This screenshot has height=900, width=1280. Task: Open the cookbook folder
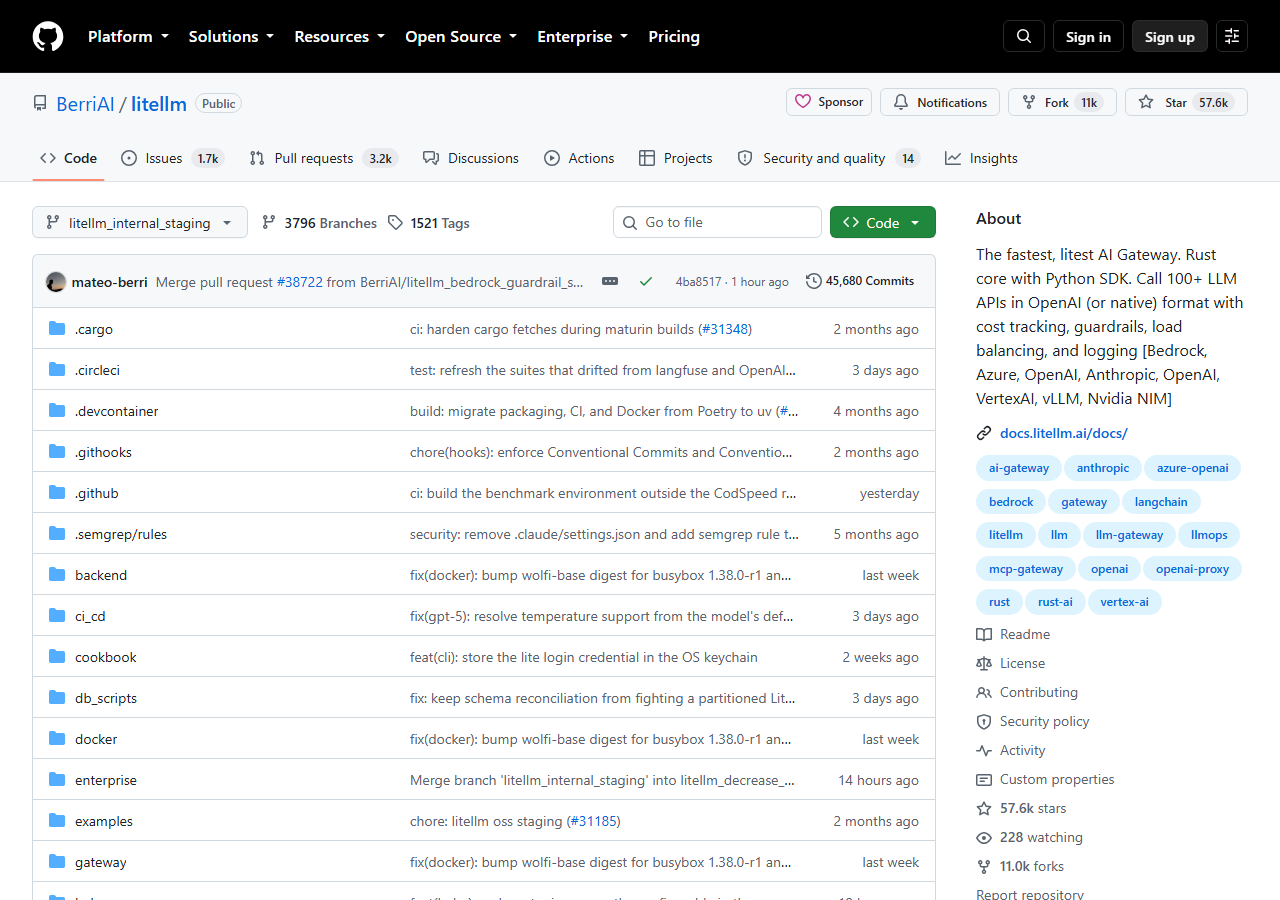click(x=106, y=657)
